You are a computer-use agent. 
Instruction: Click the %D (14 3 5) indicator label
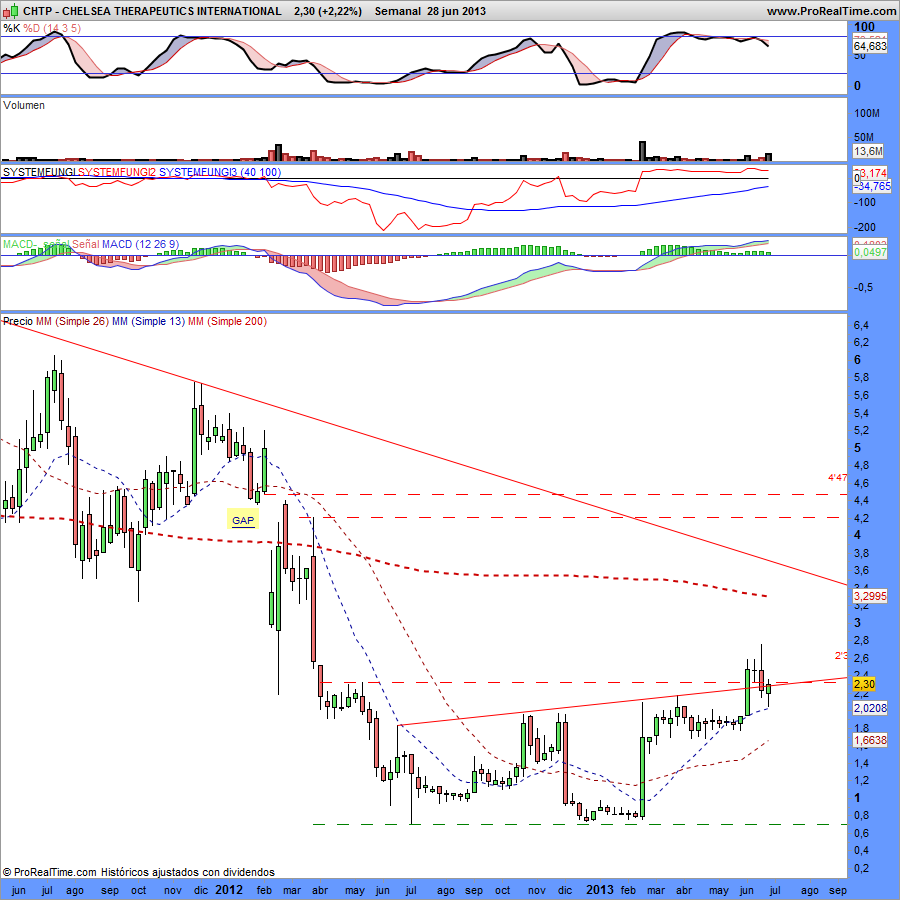(x=52, y=28)
